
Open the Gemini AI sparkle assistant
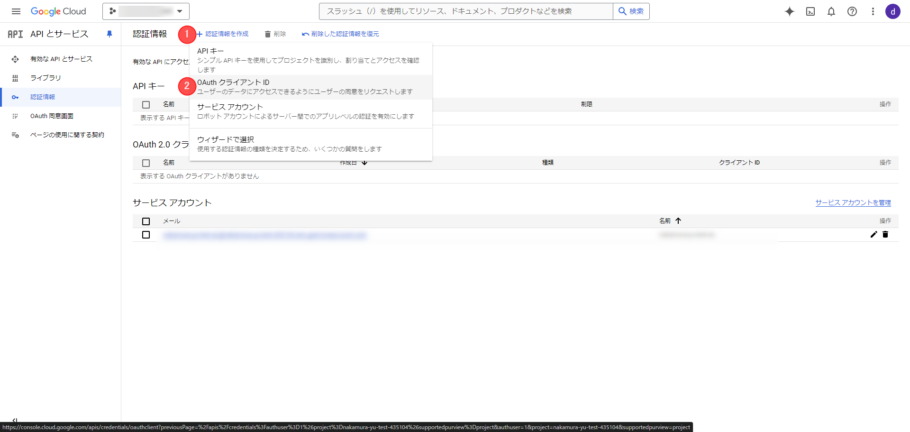click(x=789, y=11)
